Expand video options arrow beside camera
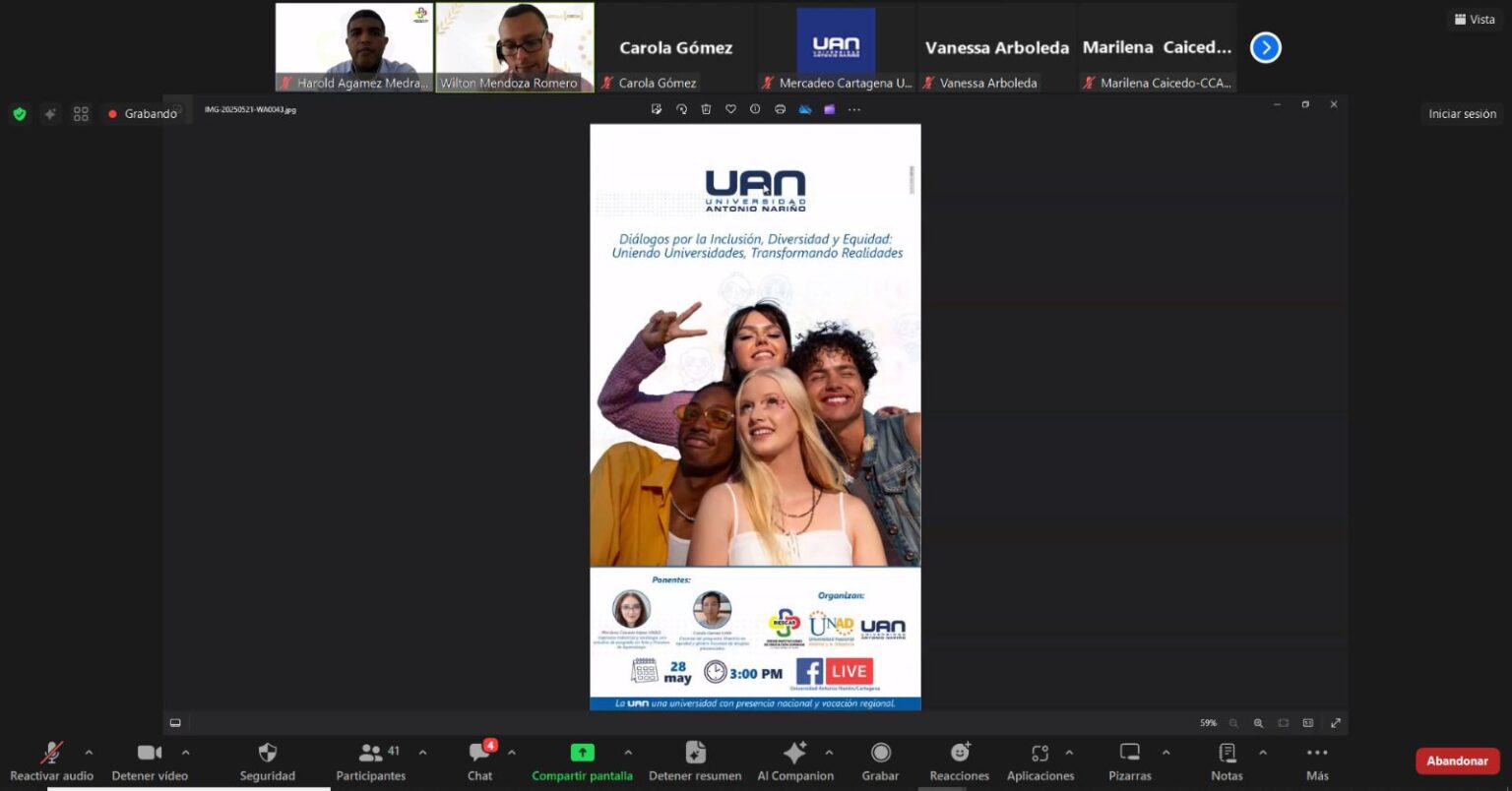Screen dimensions: 1512x791 185,753
